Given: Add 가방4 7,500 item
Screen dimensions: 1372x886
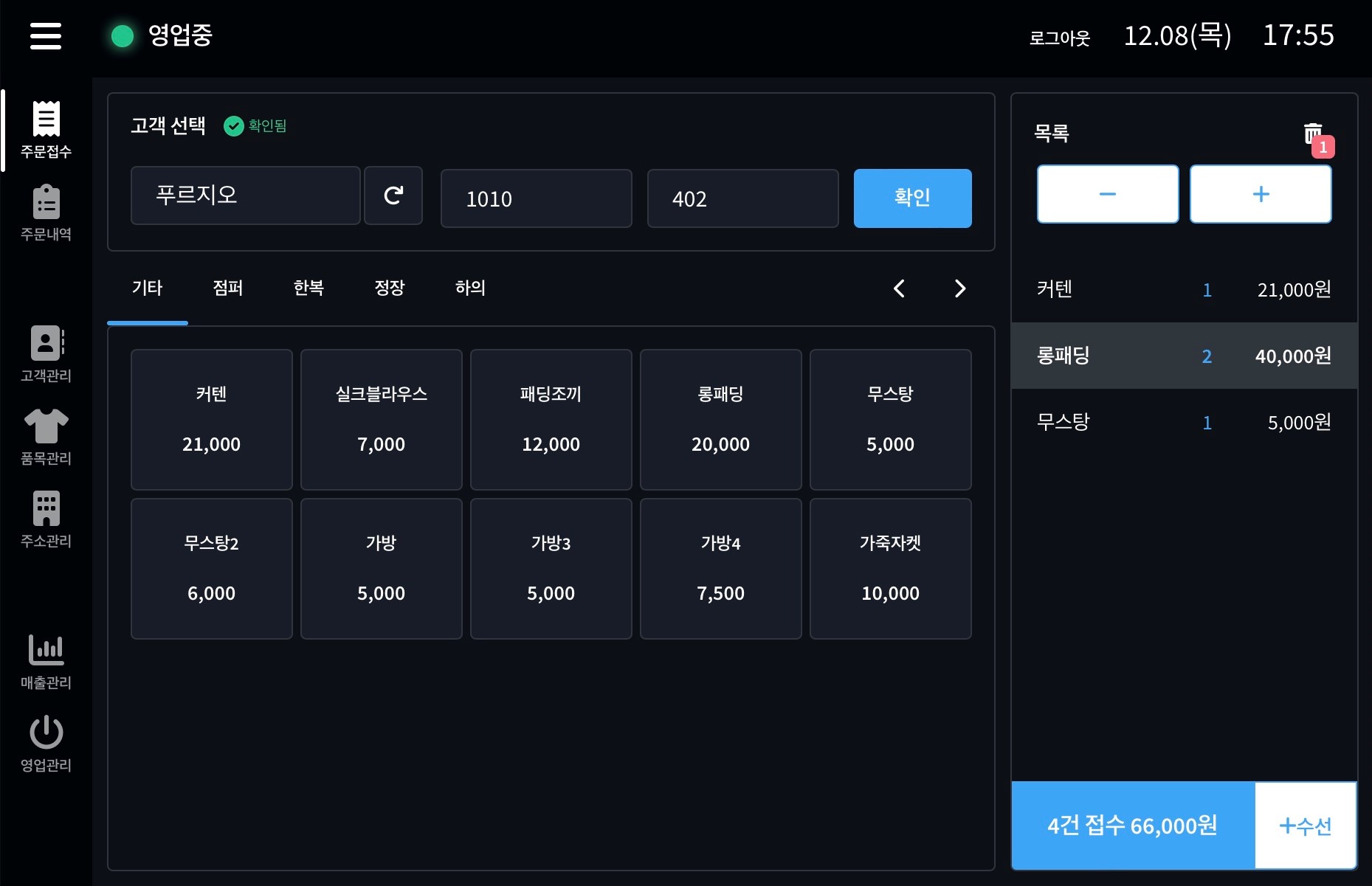Looking at the screenshot, I should [x=721, y=569].
